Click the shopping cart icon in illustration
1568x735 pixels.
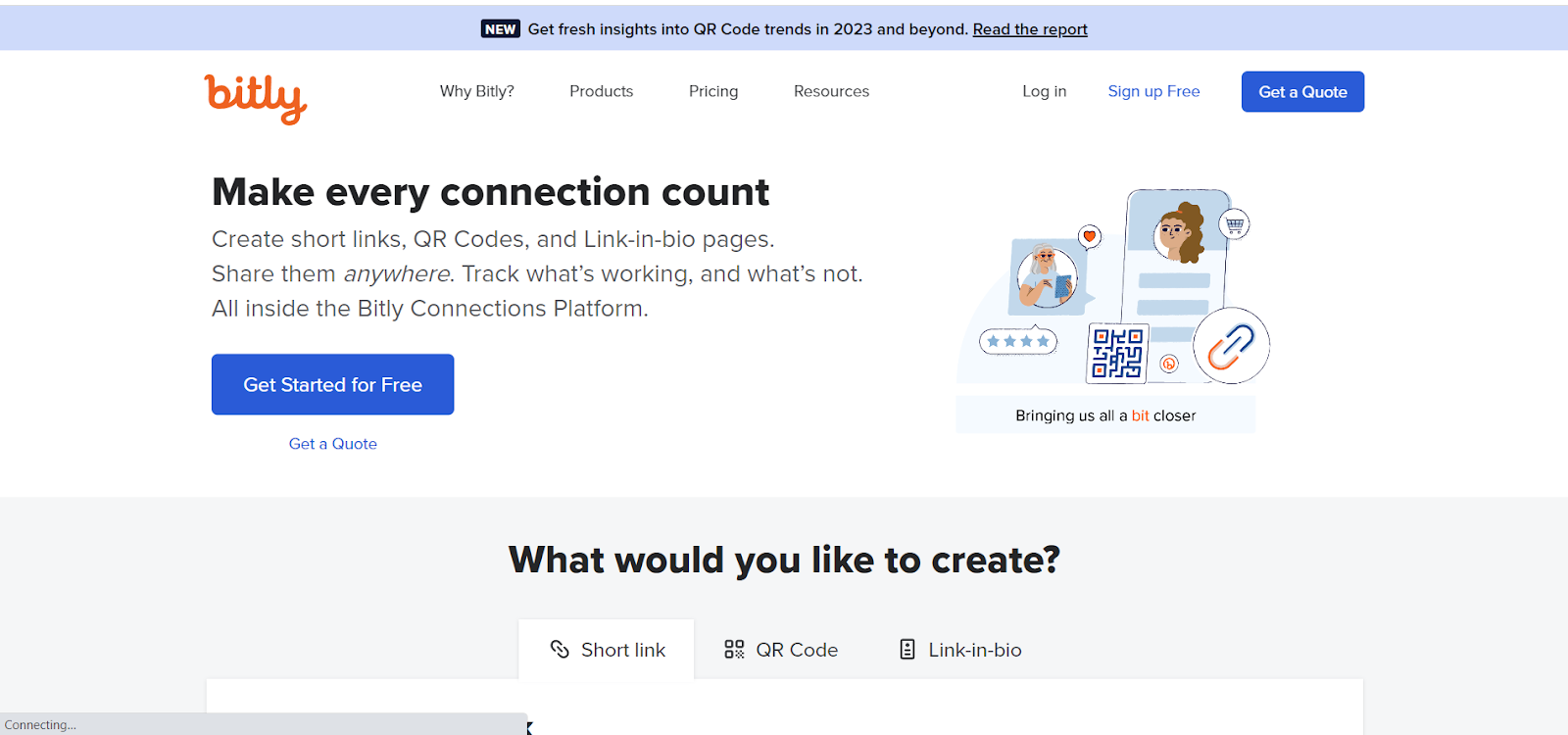(1235, 224)
